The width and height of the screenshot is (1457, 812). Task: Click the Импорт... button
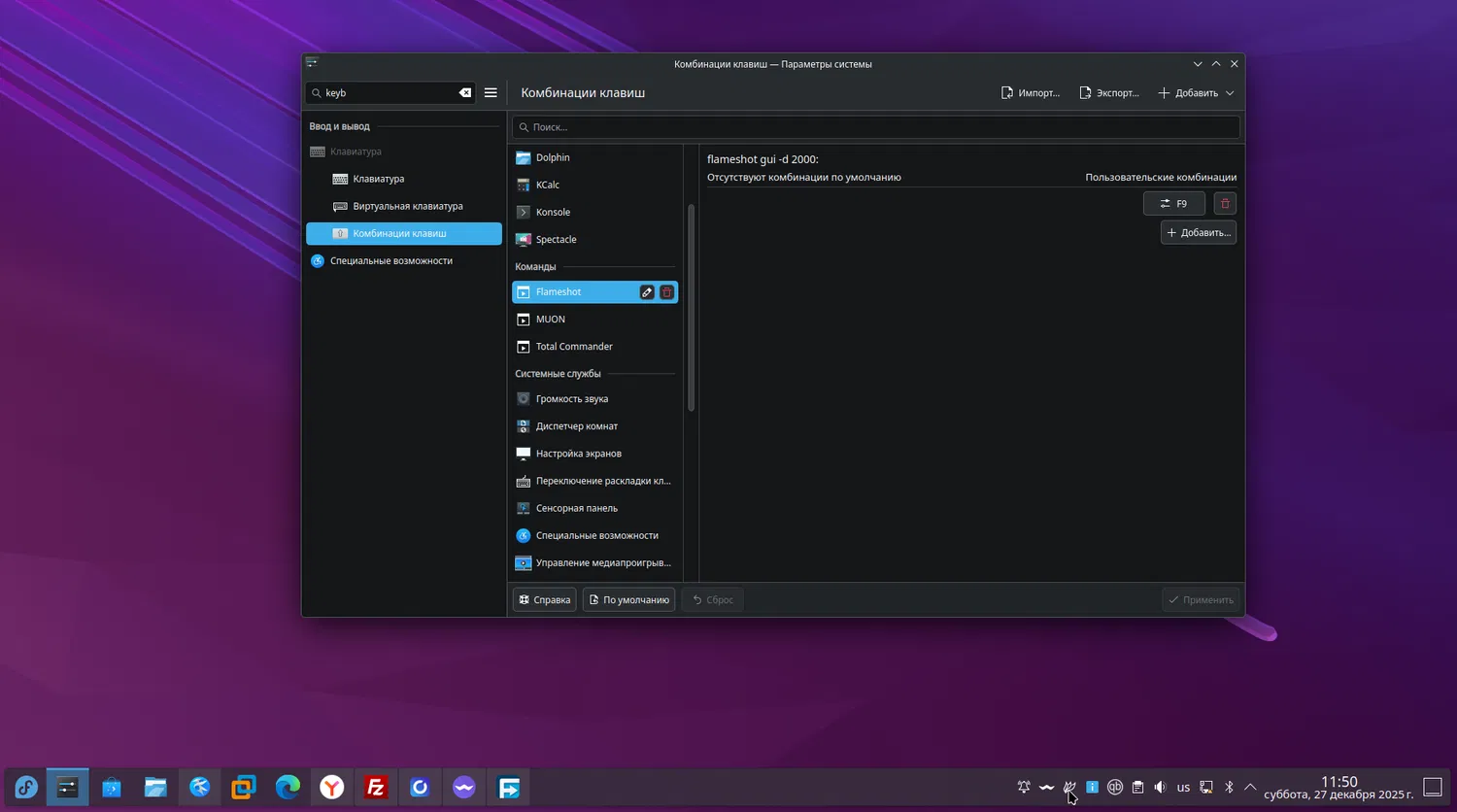[1031, 93]
